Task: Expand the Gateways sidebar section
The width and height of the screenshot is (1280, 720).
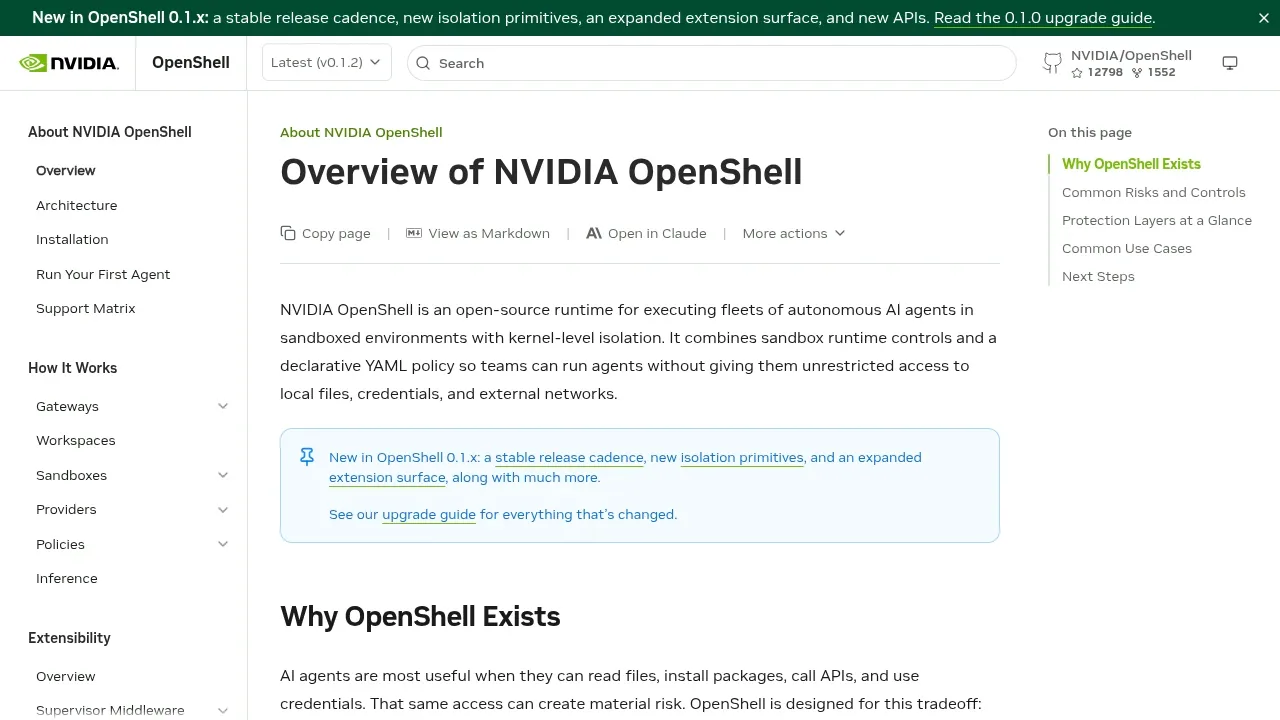Action: tap(223, 406)
